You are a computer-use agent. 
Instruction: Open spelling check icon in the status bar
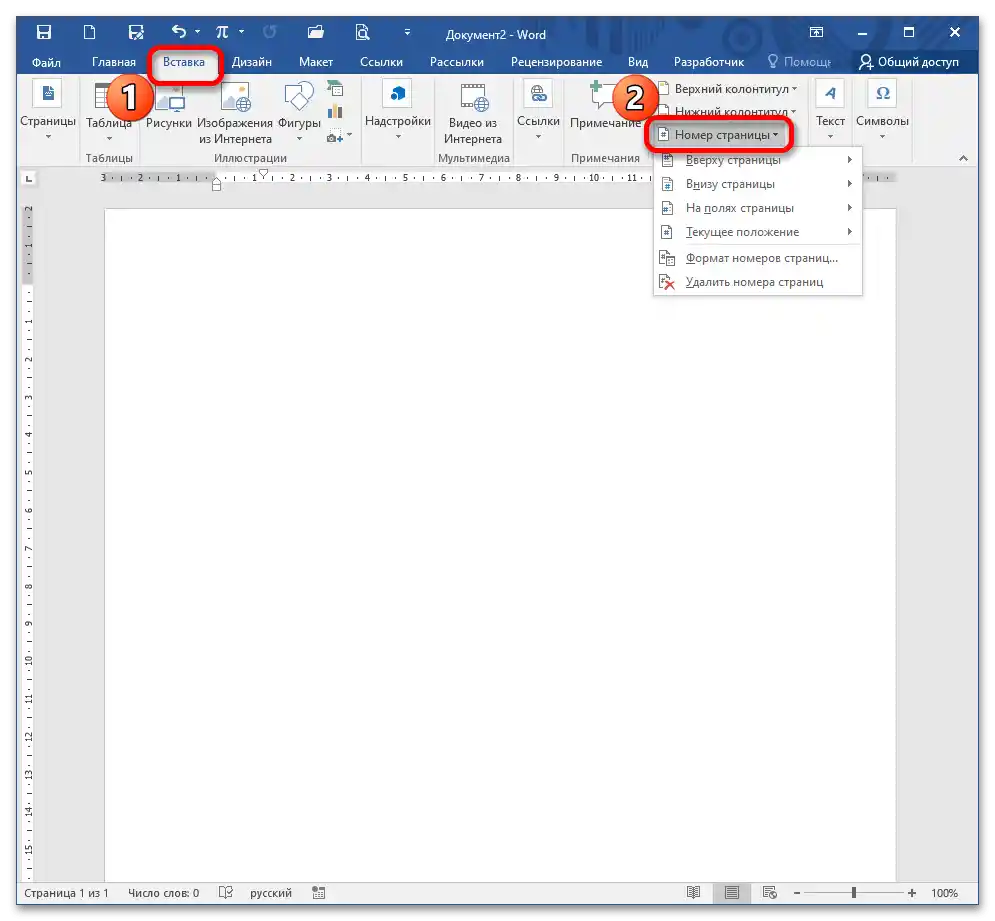coord(226,892)
